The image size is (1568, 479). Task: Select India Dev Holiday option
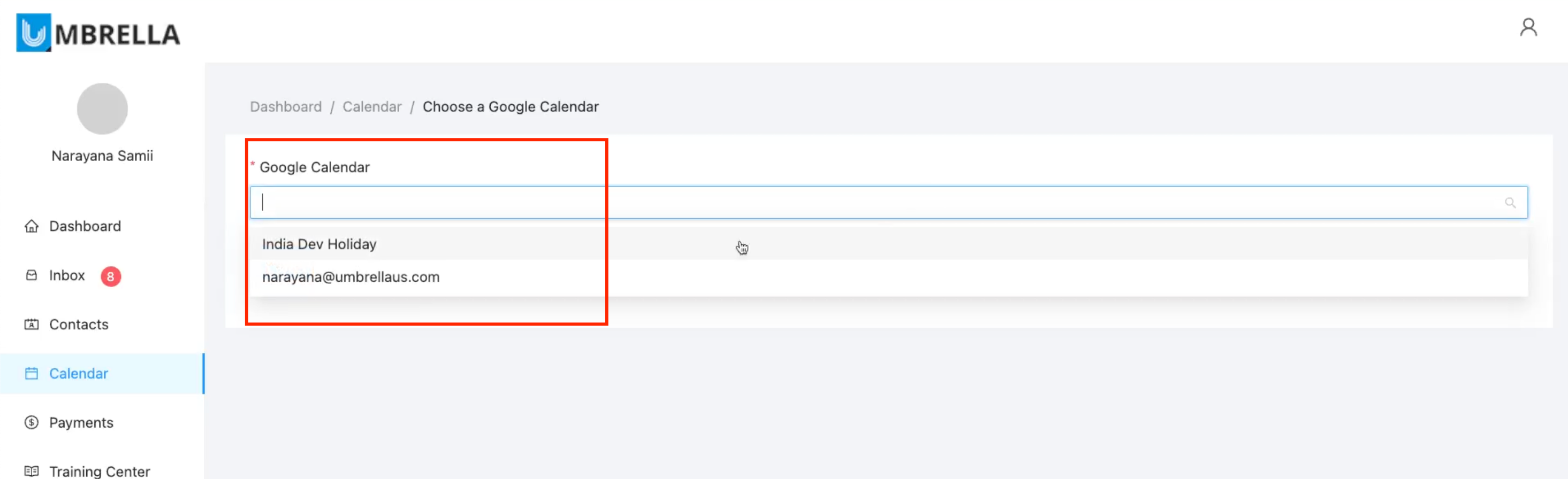(319, 244)
